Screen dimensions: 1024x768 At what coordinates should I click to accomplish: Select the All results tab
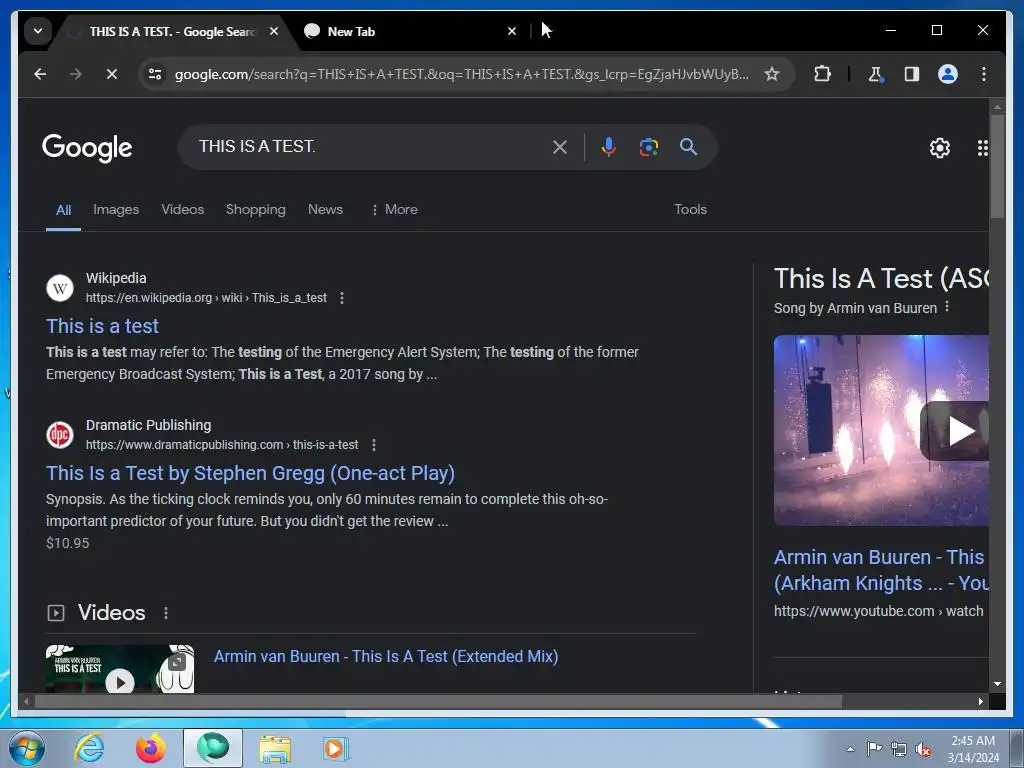[x=63, y=210]
